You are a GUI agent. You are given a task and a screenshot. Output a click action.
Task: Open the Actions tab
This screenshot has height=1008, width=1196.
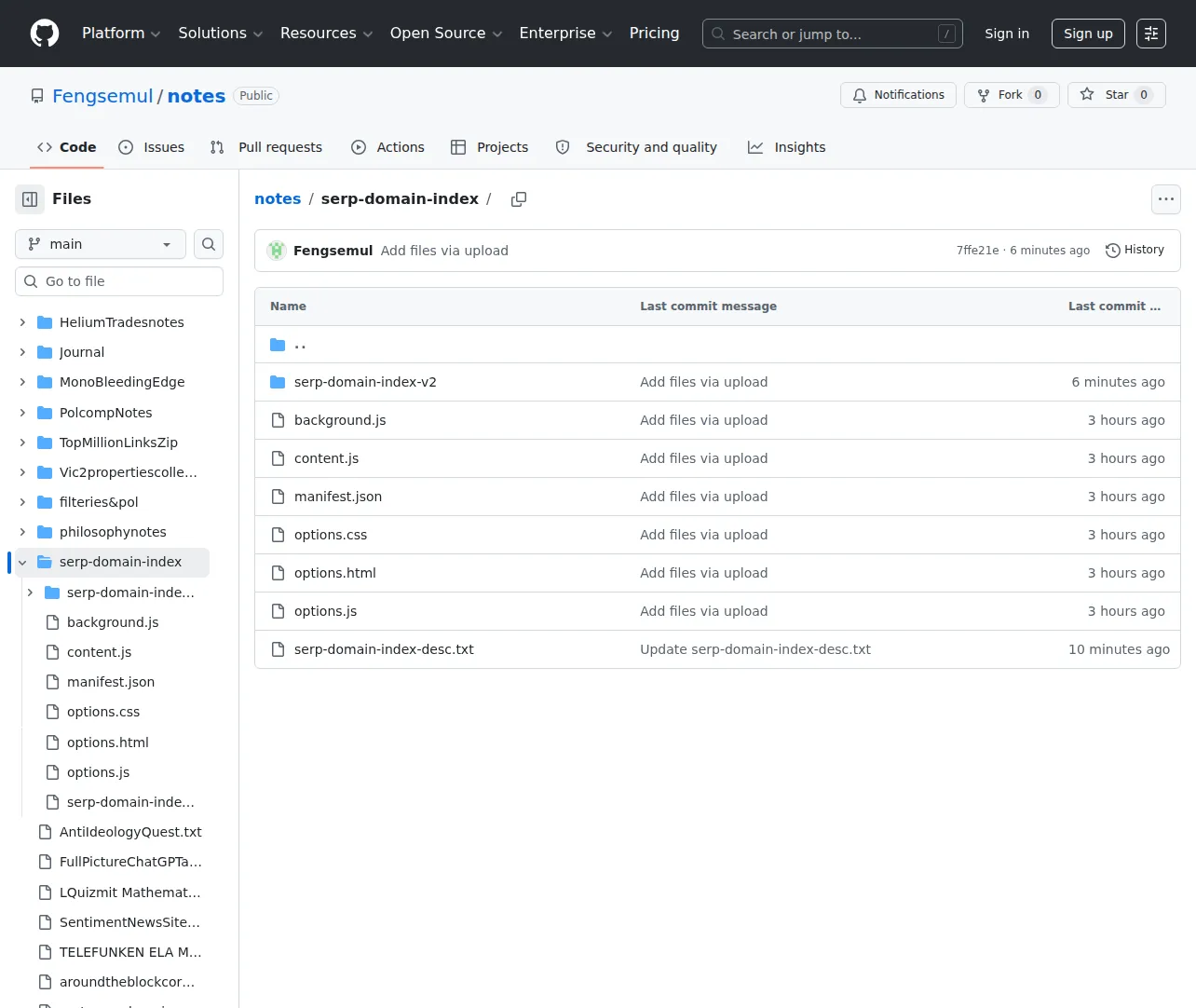coord(387,147)
